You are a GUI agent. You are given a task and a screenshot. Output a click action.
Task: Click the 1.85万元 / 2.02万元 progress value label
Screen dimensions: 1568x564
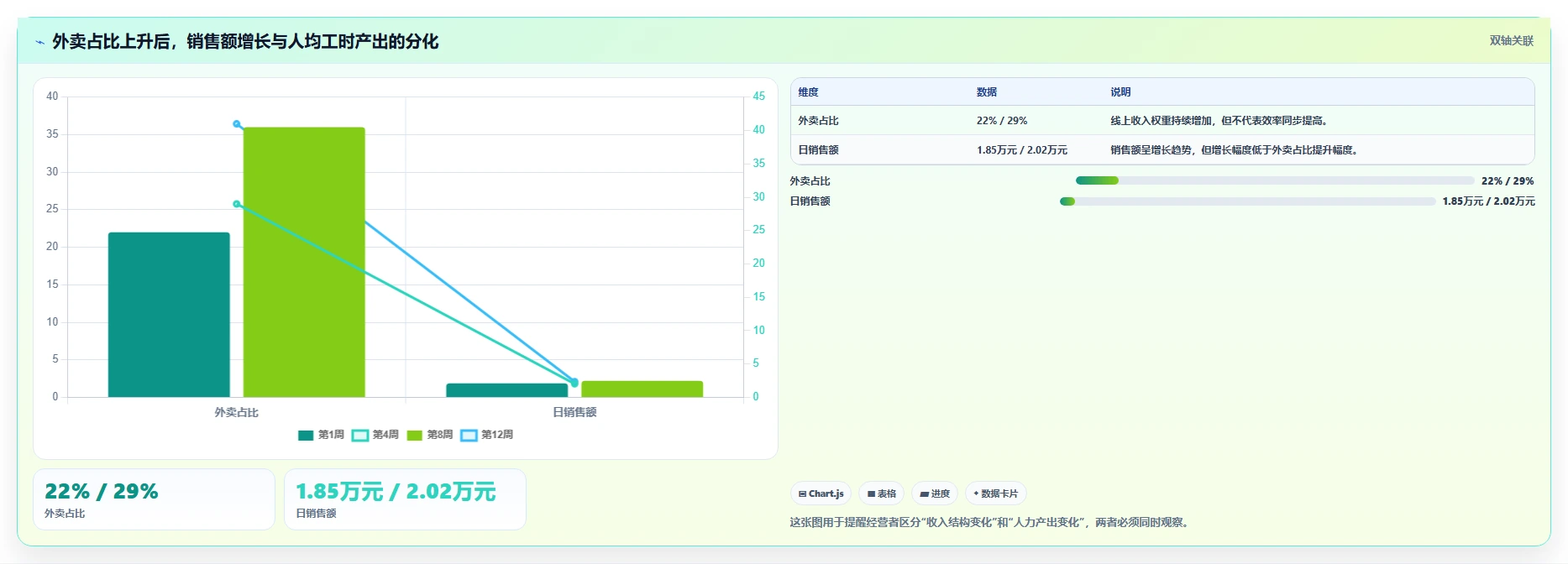click(1489, 201)
